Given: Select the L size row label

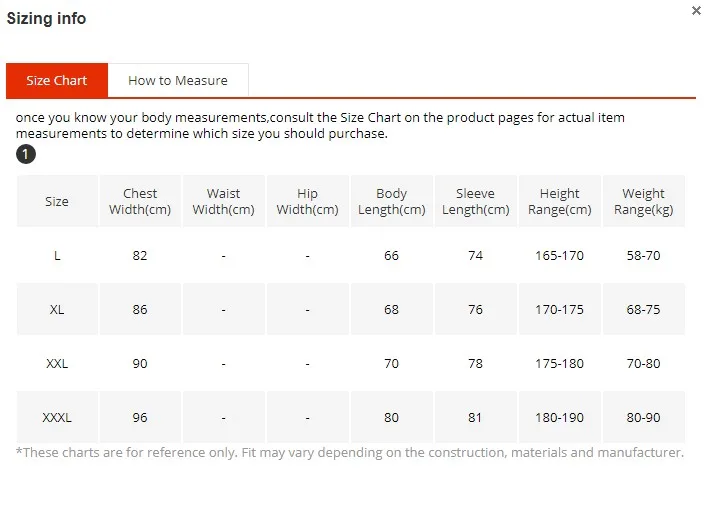Looking at the screenshot, I should [57, 256].
